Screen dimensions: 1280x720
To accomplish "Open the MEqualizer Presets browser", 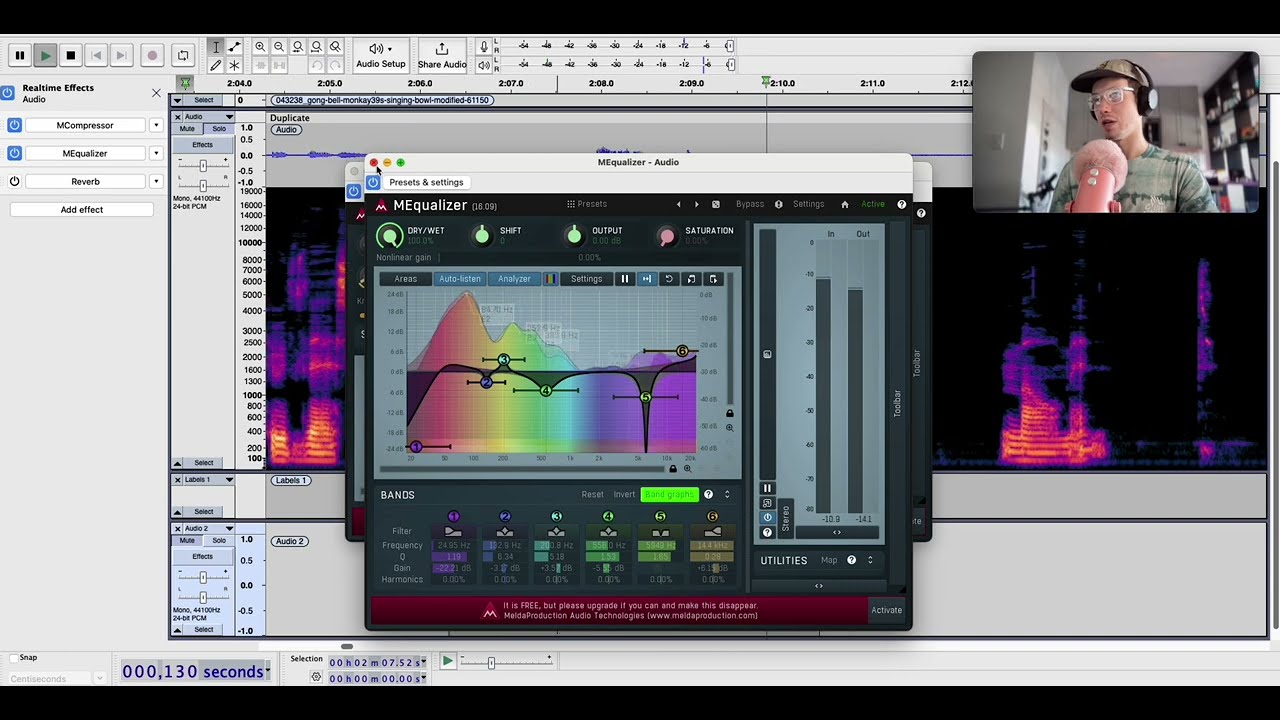I will (587, 204).
